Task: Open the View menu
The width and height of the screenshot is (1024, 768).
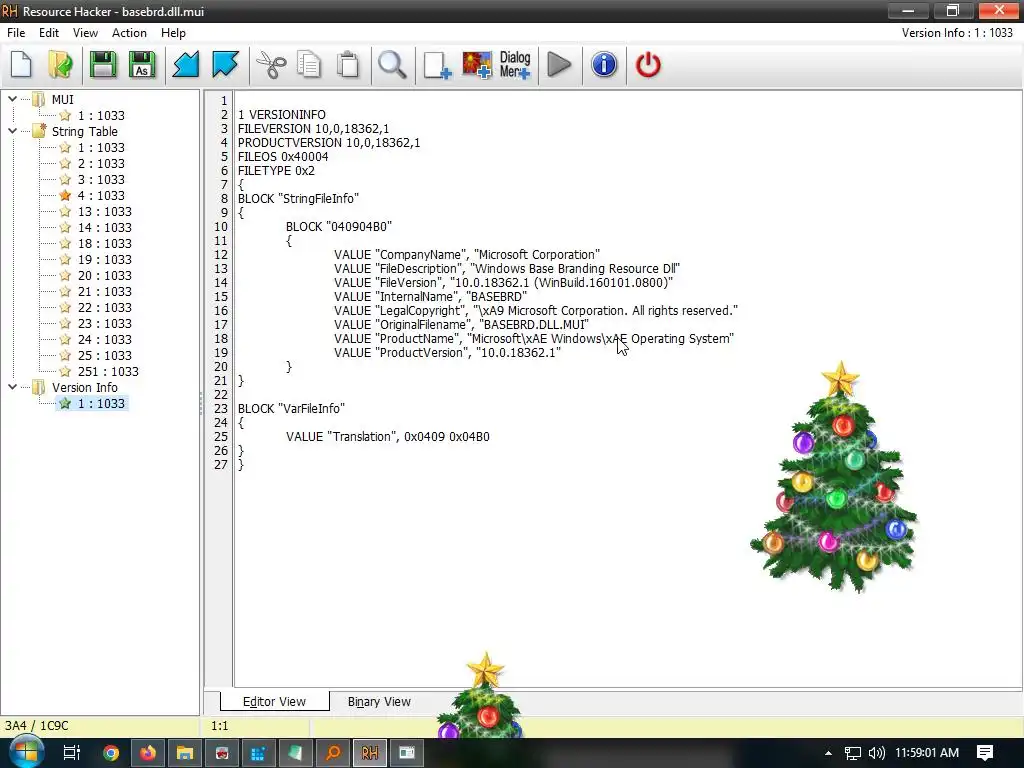Action: [85, 33]
